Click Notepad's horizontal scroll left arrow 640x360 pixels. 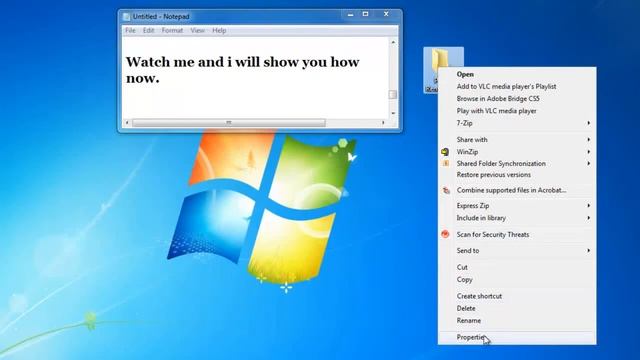[127, 122]
